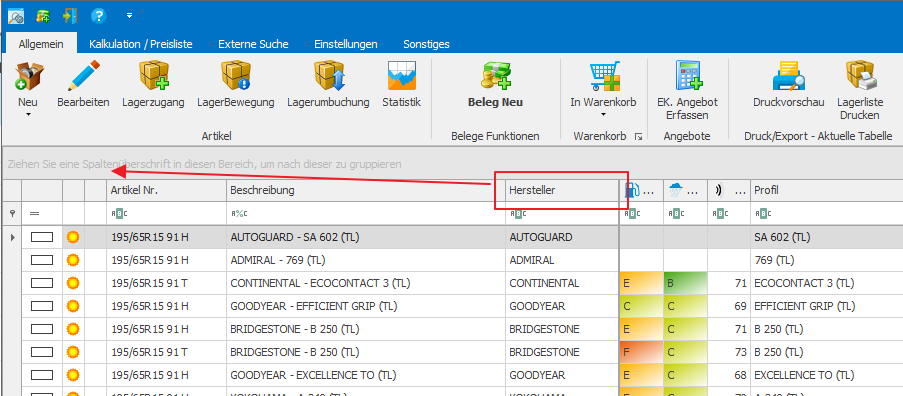
Task: Click the Neu new article icon
Action: click(x=28, y=77)
